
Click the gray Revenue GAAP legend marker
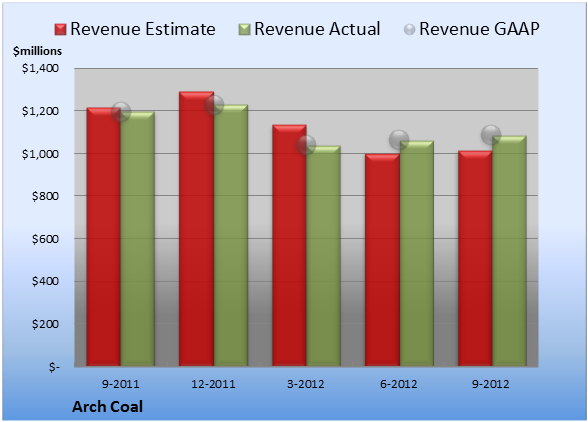click(x=410, y=29)
